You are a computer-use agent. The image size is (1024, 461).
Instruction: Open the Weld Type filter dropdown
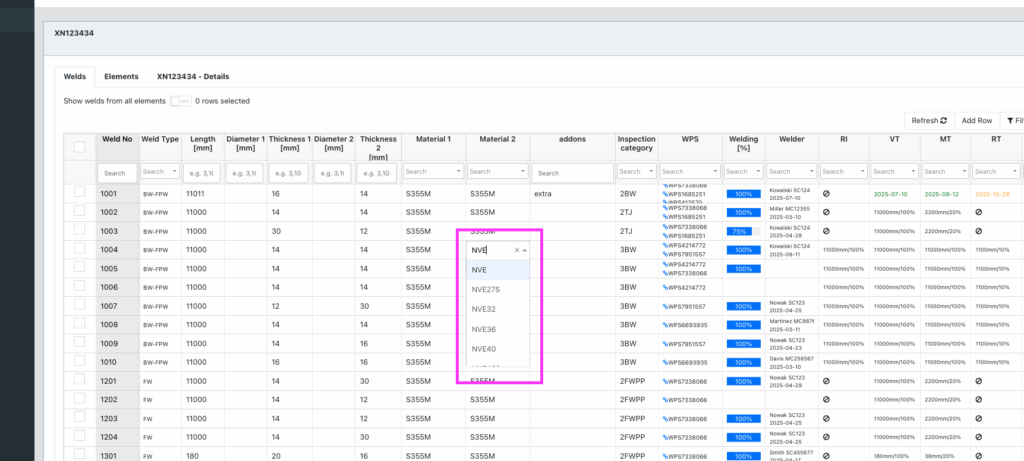tap(159, 172)
